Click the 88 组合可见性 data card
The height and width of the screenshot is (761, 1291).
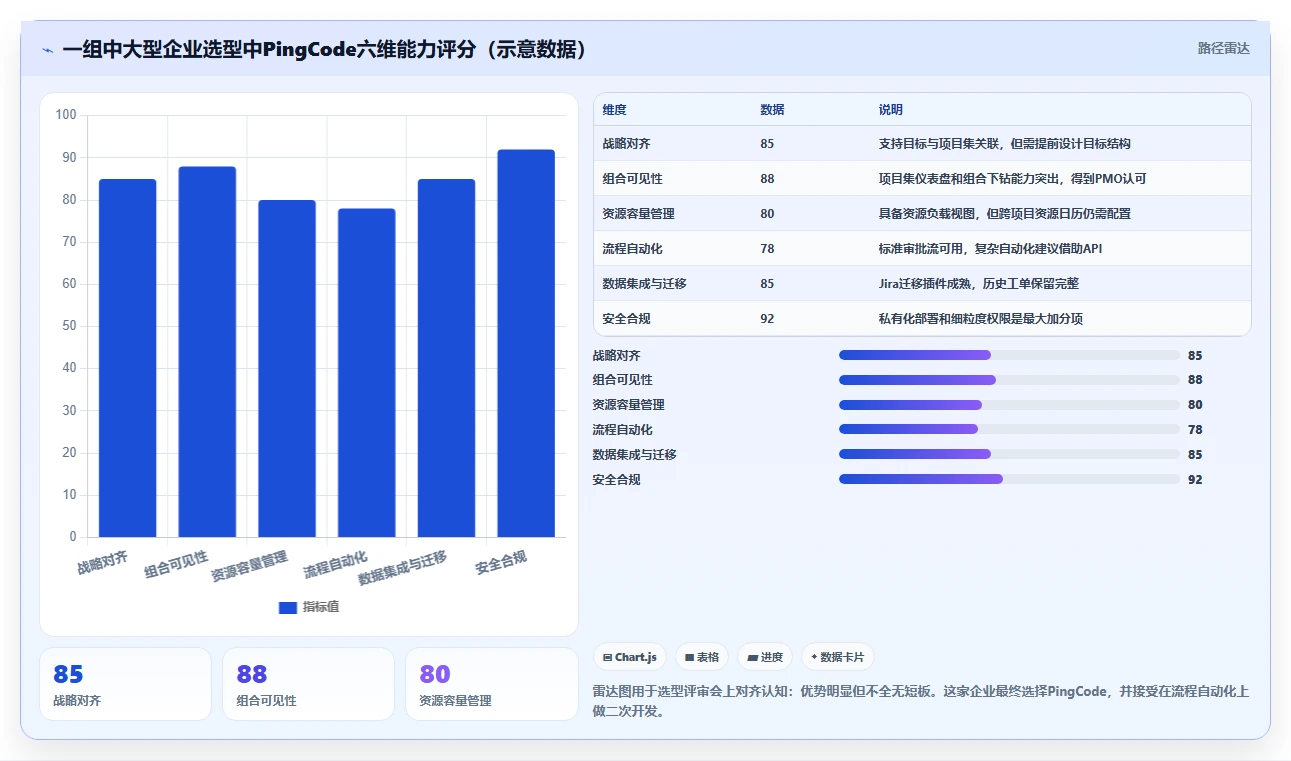pyautogui.click(x=308, y=684)
